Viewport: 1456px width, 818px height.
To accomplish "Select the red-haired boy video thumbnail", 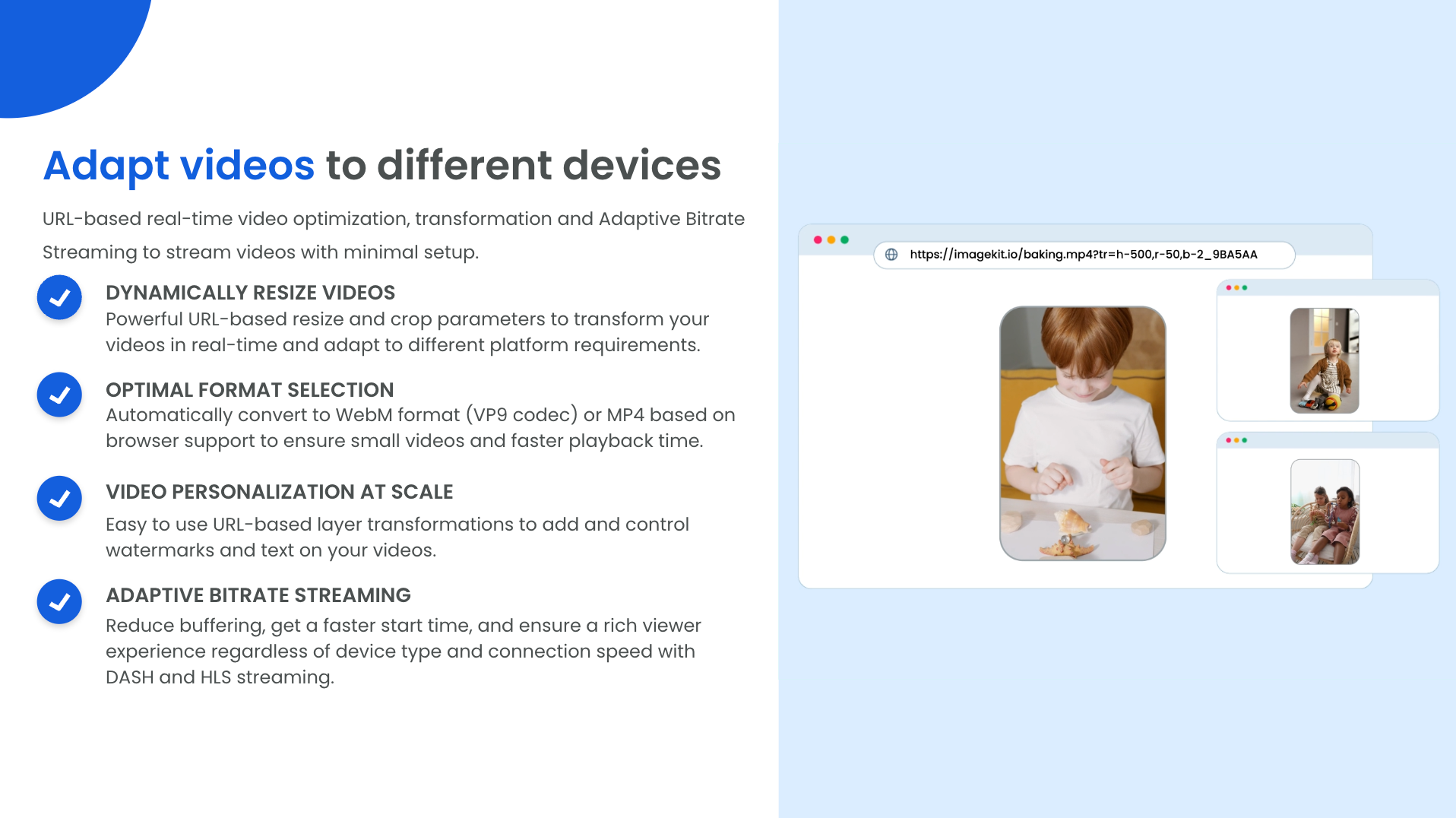I will point(1082,433).
